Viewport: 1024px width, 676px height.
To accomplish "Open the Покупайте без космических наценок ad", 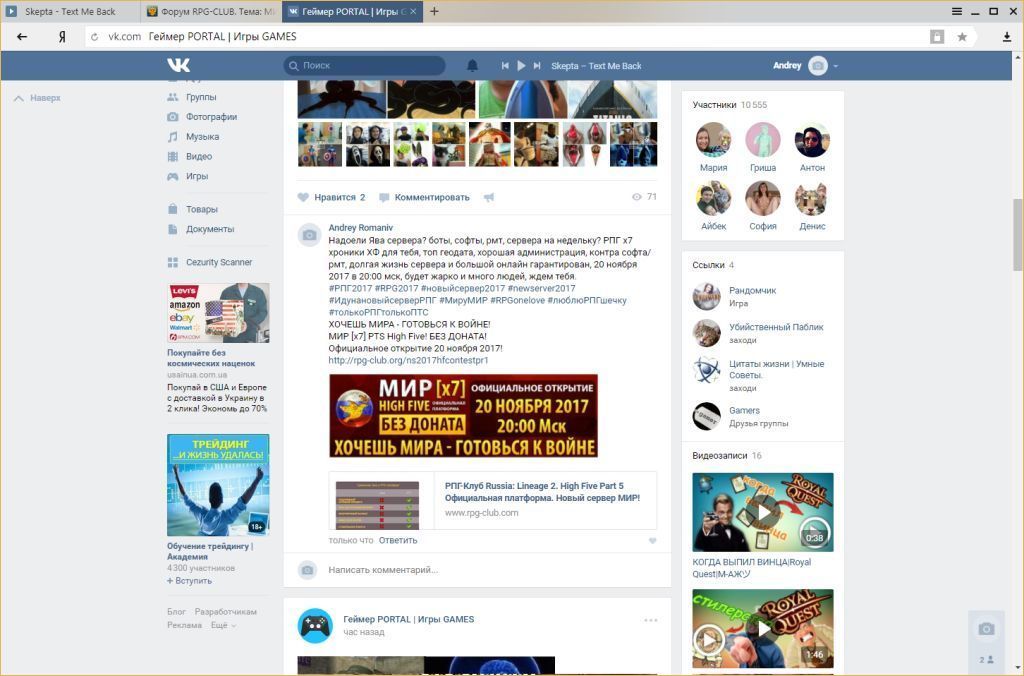I will (211, 358).
